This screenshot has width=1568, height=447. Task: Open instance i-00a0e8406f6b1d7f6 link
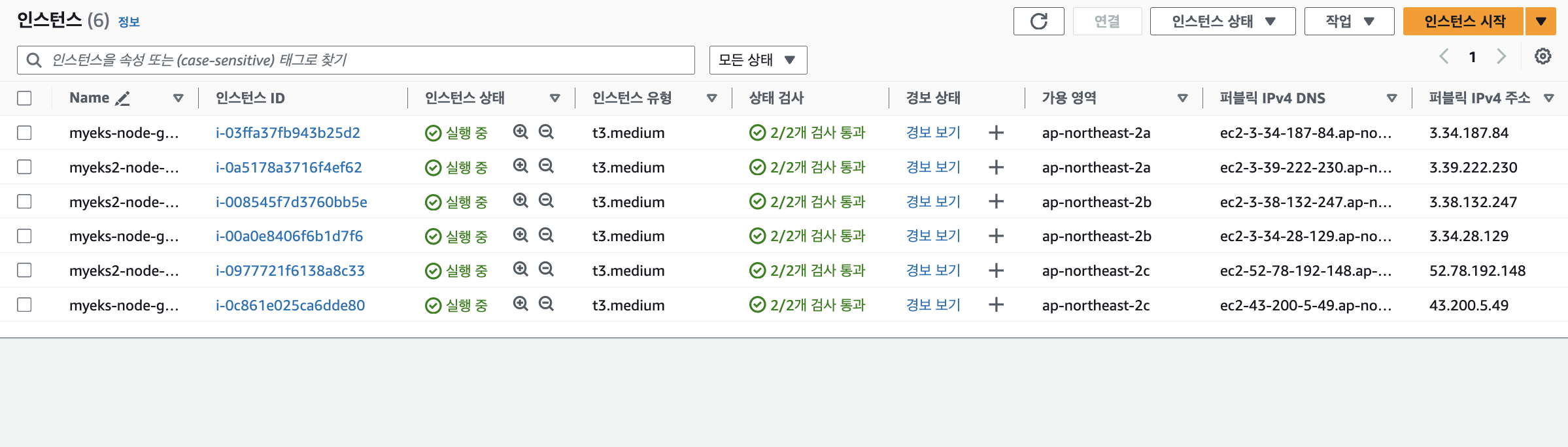289,236
